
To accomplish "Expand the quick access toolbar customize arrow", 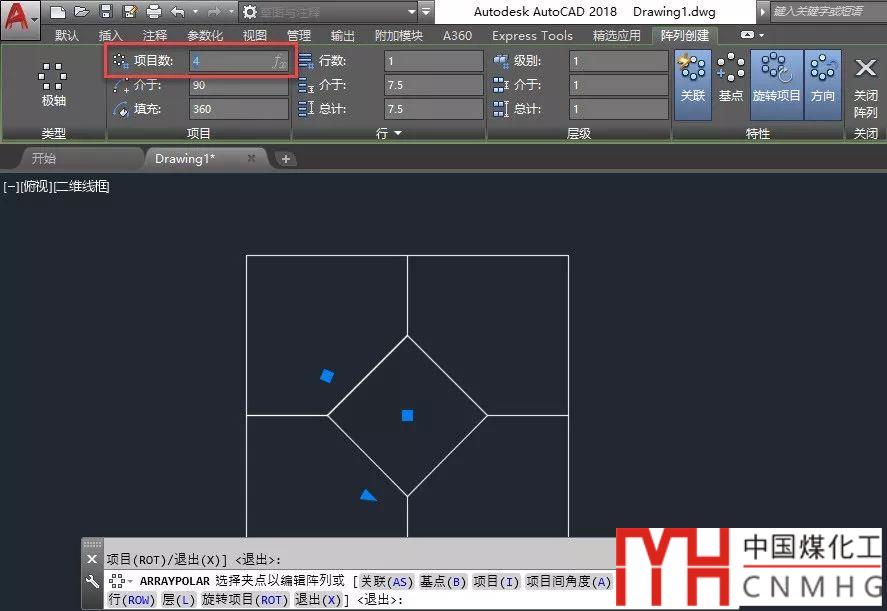I will (x=427, y=12).
